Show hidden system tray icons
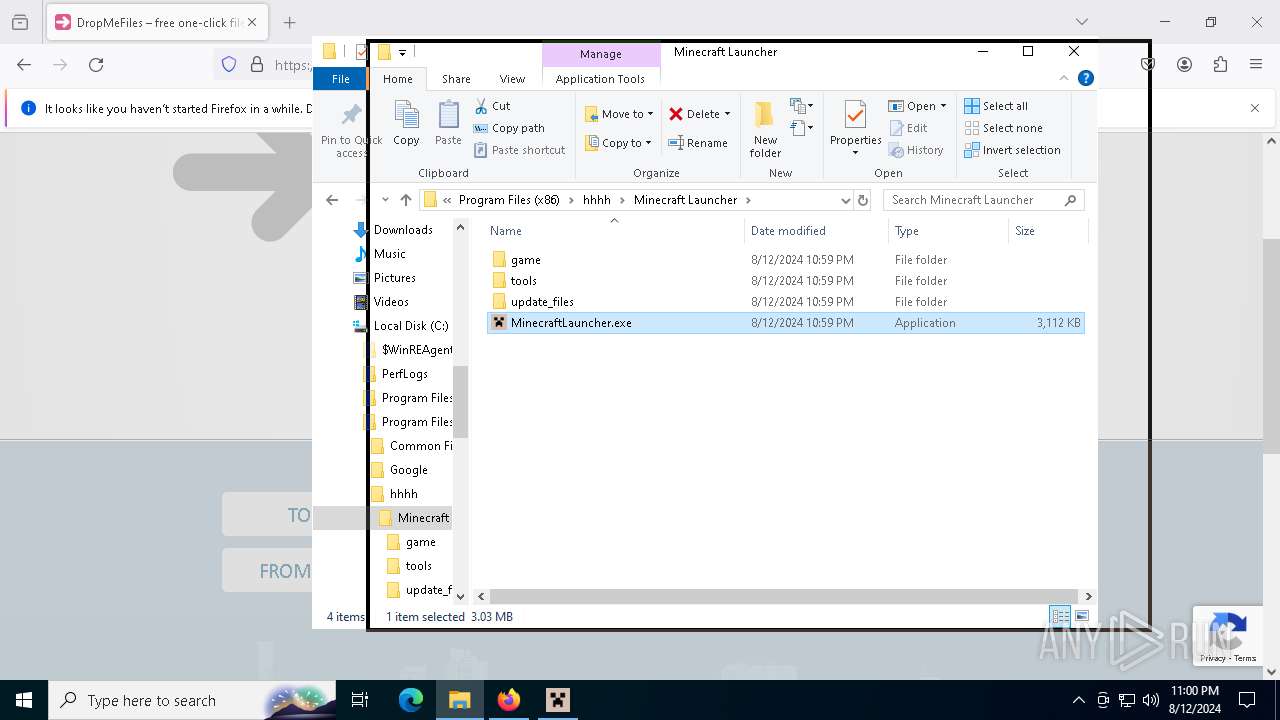 [1078, 700]
